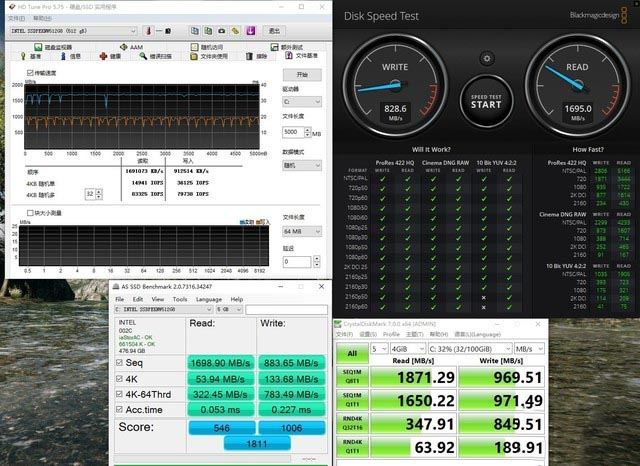Click the folder usage tab icon in HD Tune

(194, 56)
